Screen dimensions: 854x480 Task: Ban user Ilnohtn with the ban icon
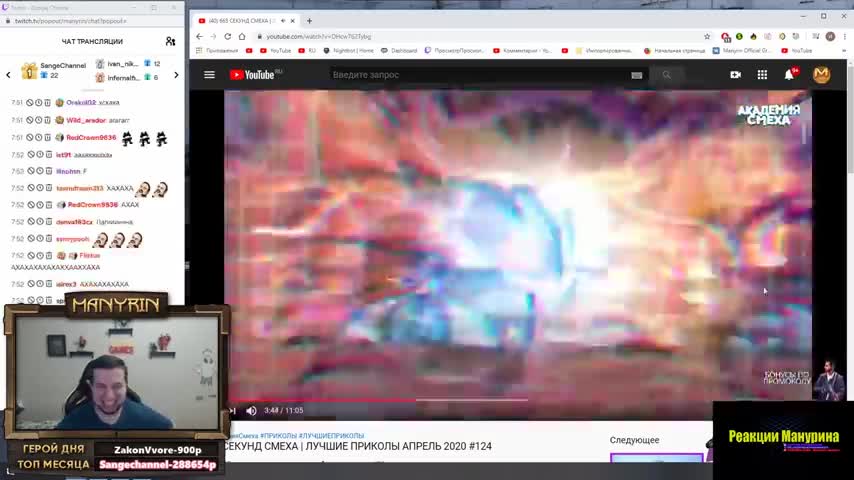[x=31, y=171]
